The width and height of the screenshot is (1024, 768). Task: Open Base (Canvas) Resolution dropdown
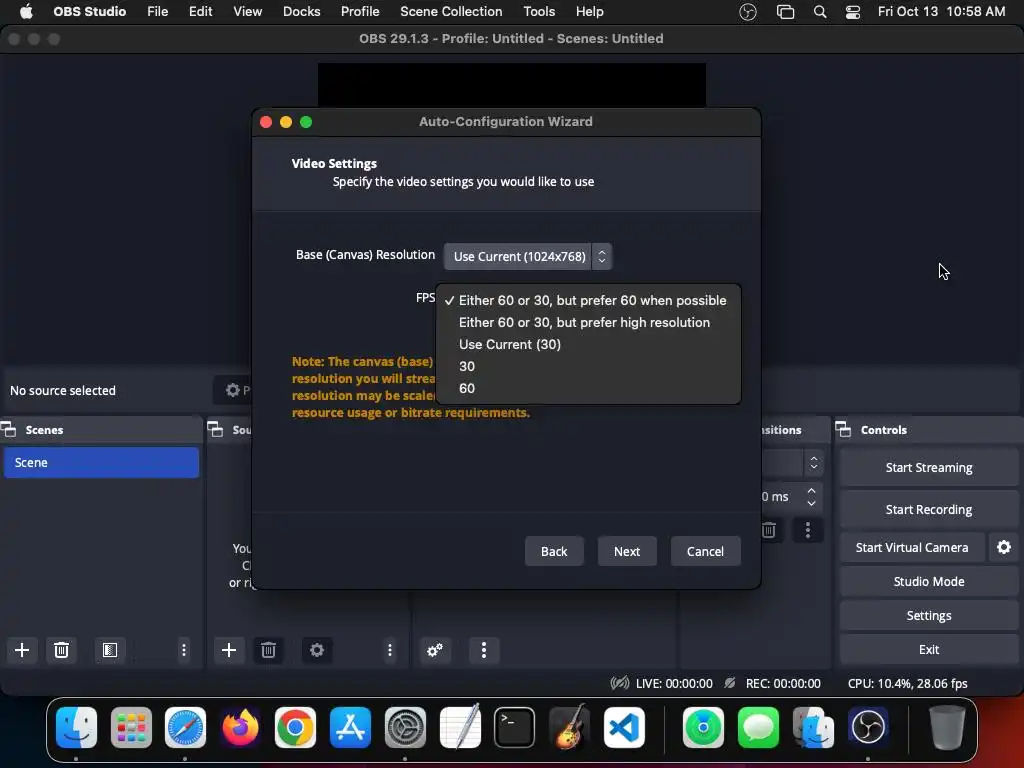point(528,257)
